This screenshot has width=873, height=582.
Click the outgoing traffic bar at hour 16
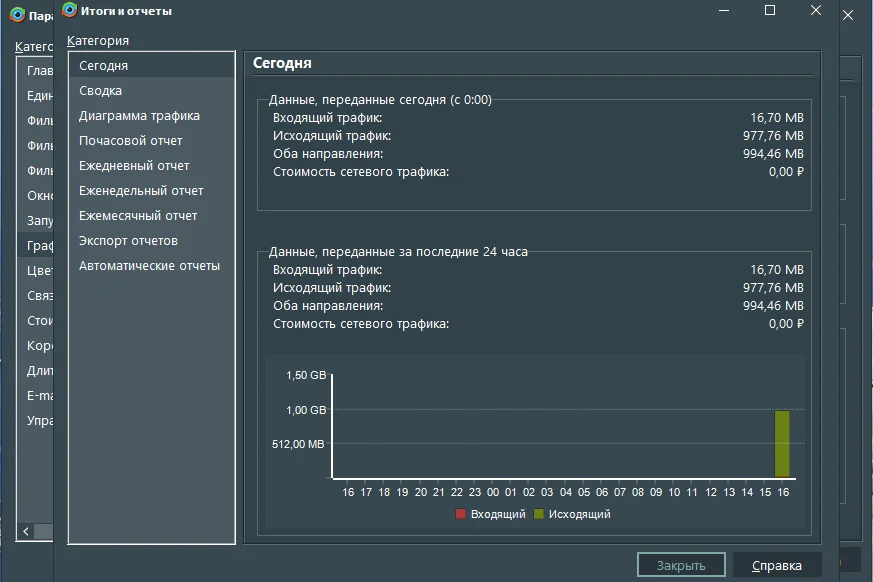click(782, 443)
